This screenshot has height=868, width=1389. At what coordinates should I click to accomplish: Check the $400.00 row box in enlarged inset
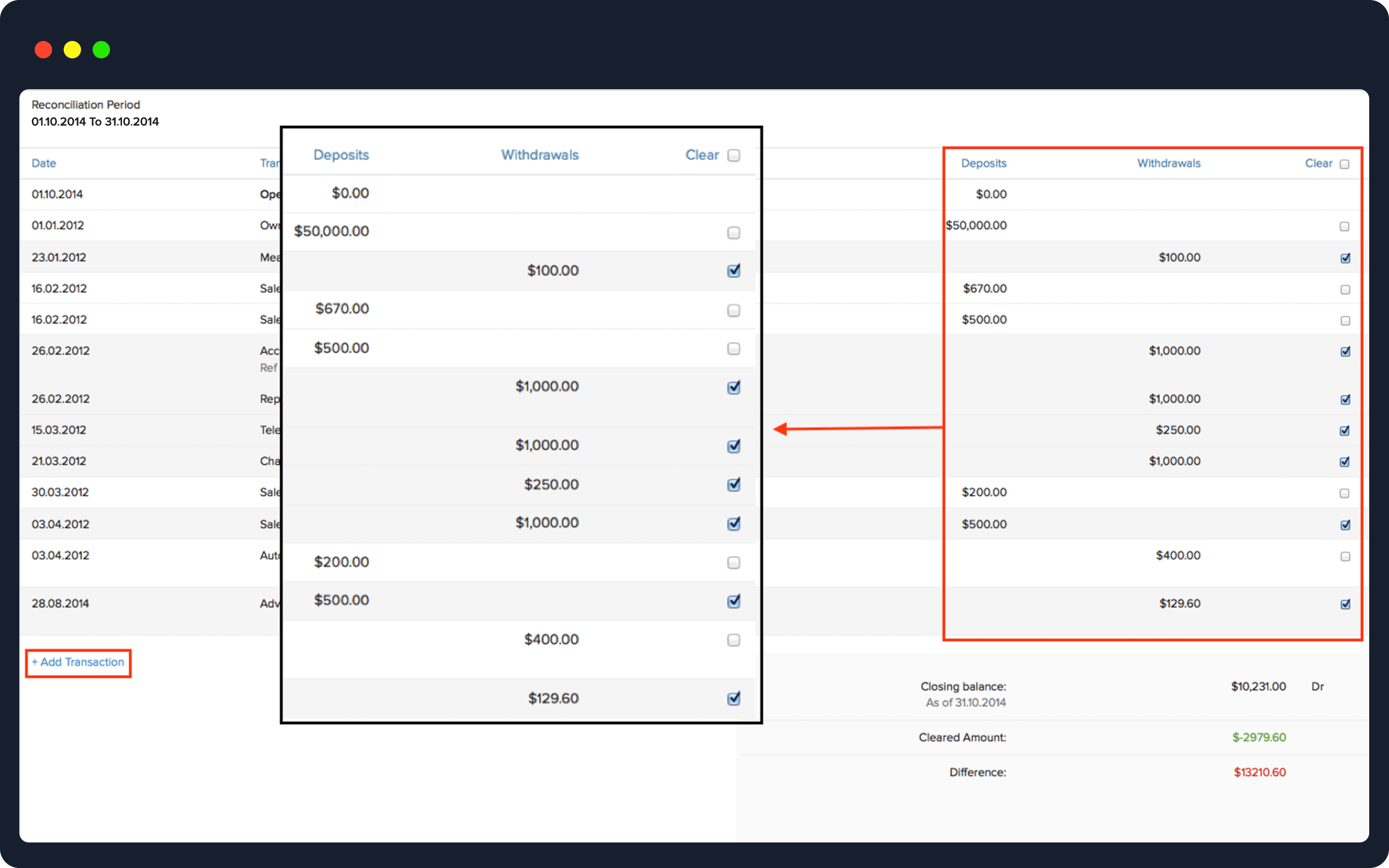[734, 640]
